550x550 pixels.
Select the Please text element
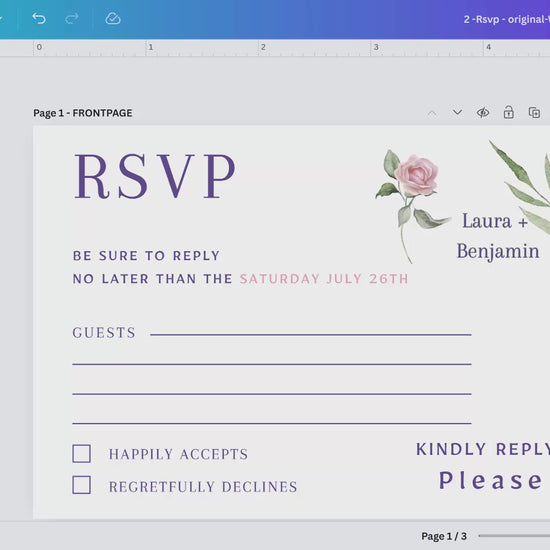[491, 480]
